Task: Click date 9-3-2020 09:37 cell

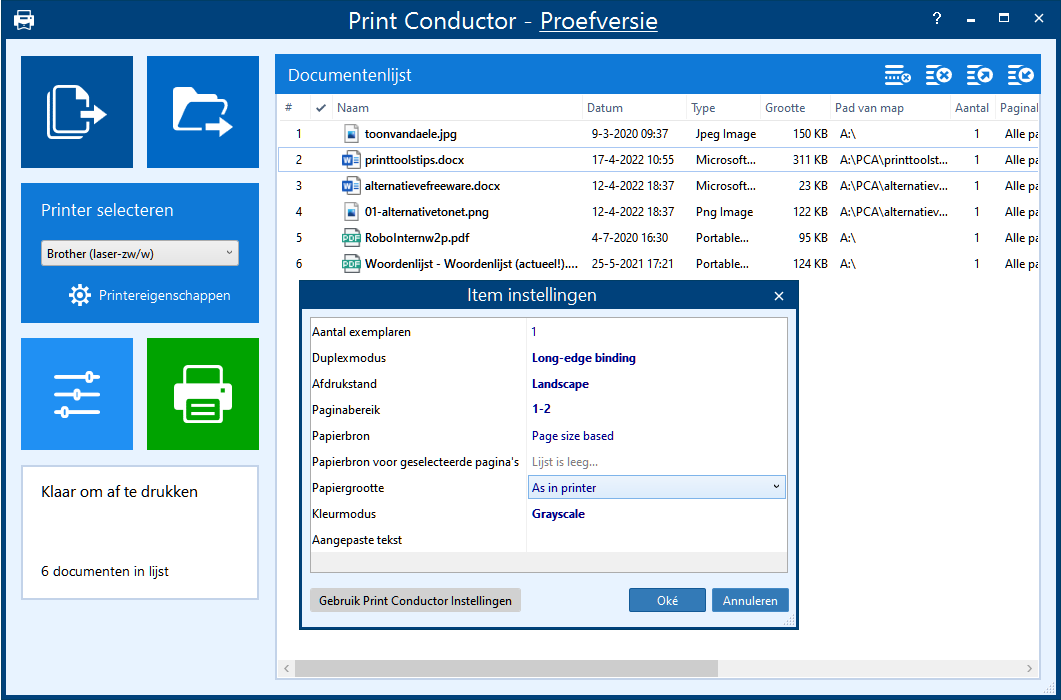Action: [x=630, y=134]
